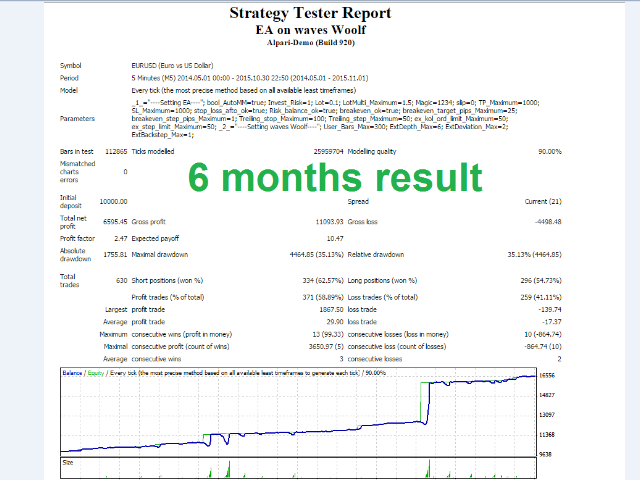This screenshot has height=480, width=640.
Task: Click the 'Period' row label
Action: click(69, 78)
